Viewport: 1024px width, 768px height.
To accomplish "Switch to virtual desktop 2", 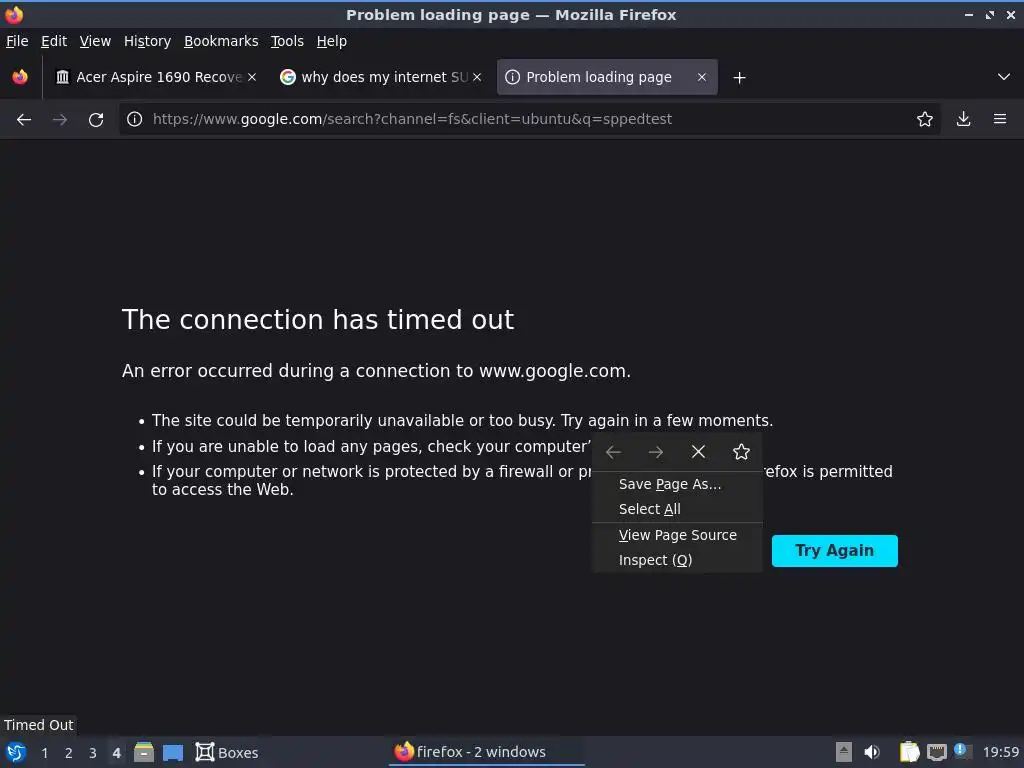I will (69, 753).
